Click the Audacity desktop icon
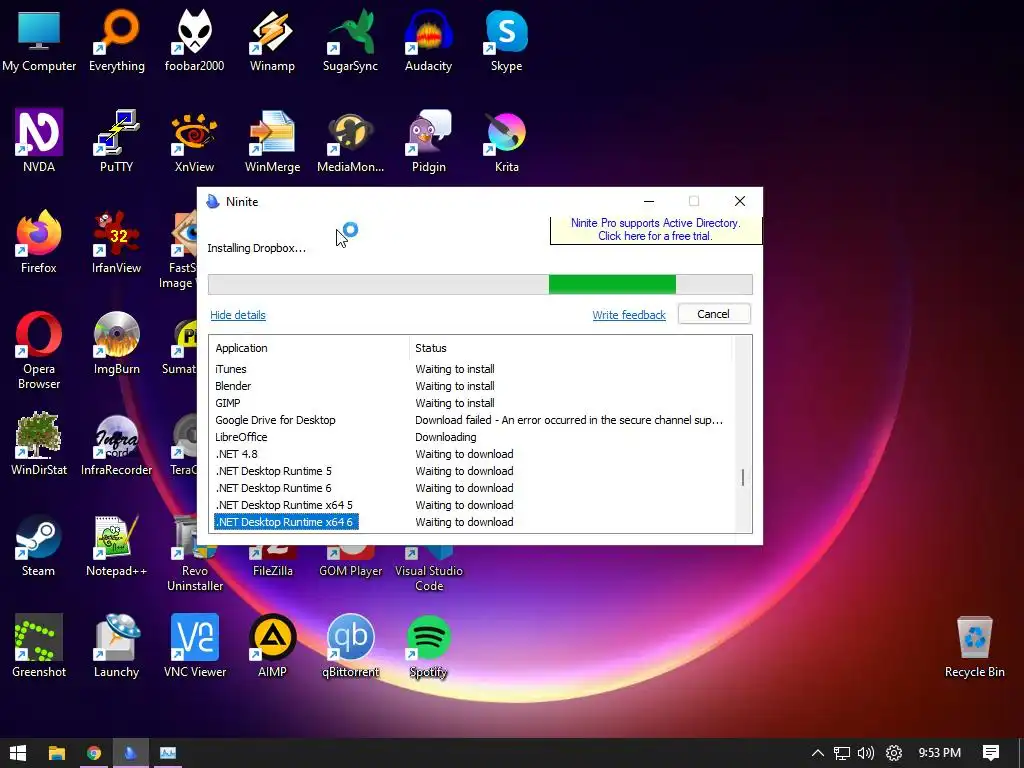The height and width of the screenshot is (768, 1024). 428,40
